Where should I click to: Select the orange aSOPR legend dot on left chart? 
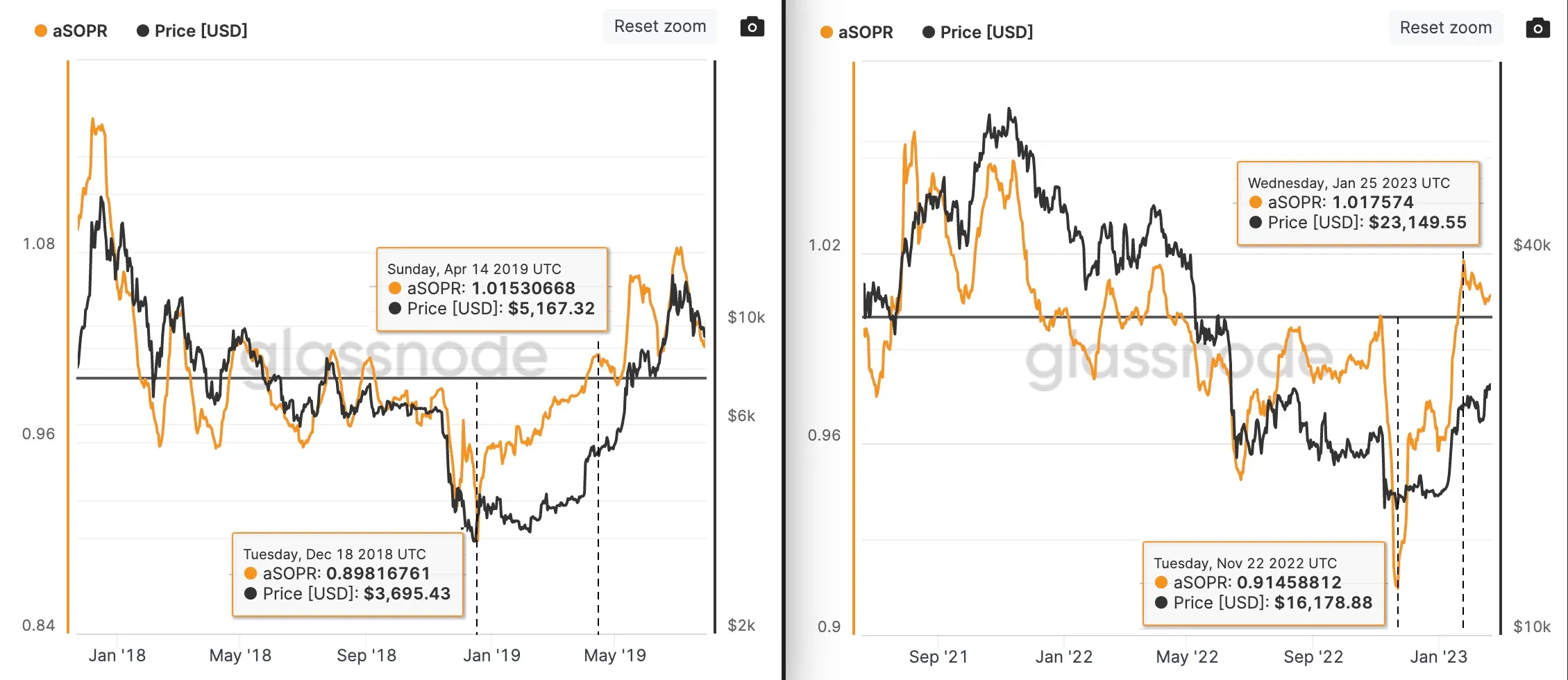click(x=41, y=31)
